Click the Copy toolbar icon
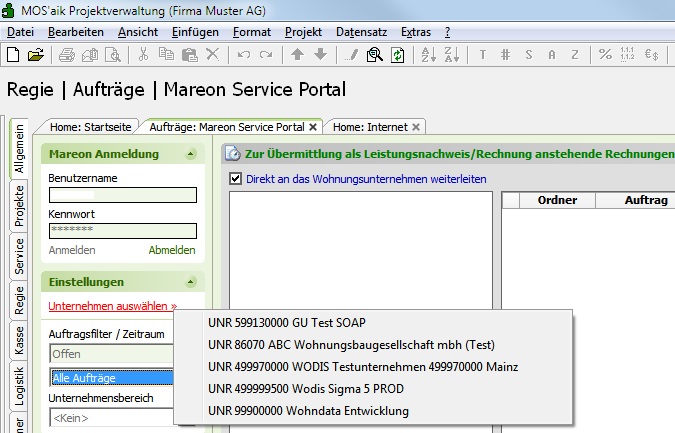The image size is (675, 433). pyautogui.click(x=166, y=55)
